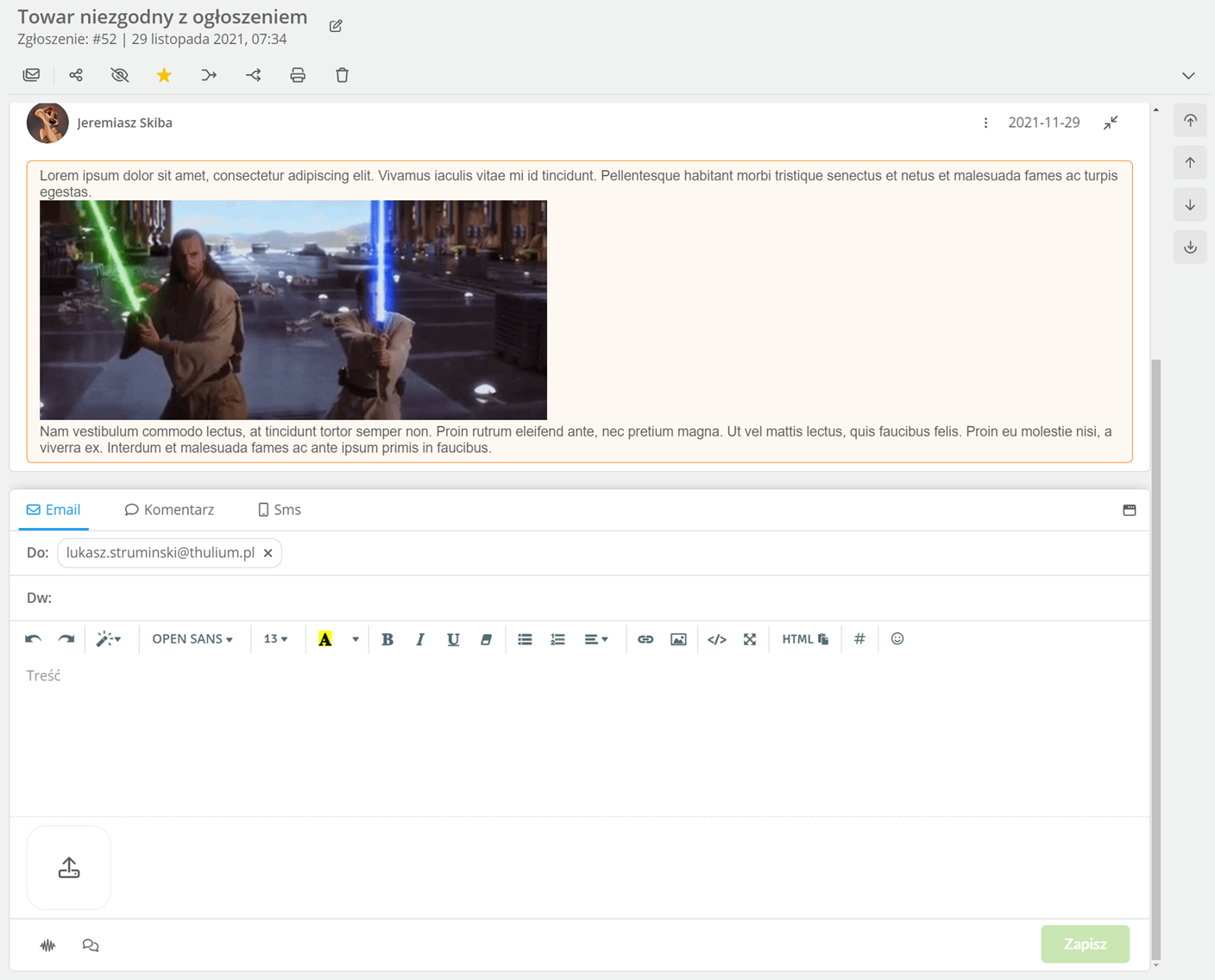This screenshot has width=1215, height=980.
Task: Collapse the message with shrink arrows icon
Action: click(x=1111, y=122)
